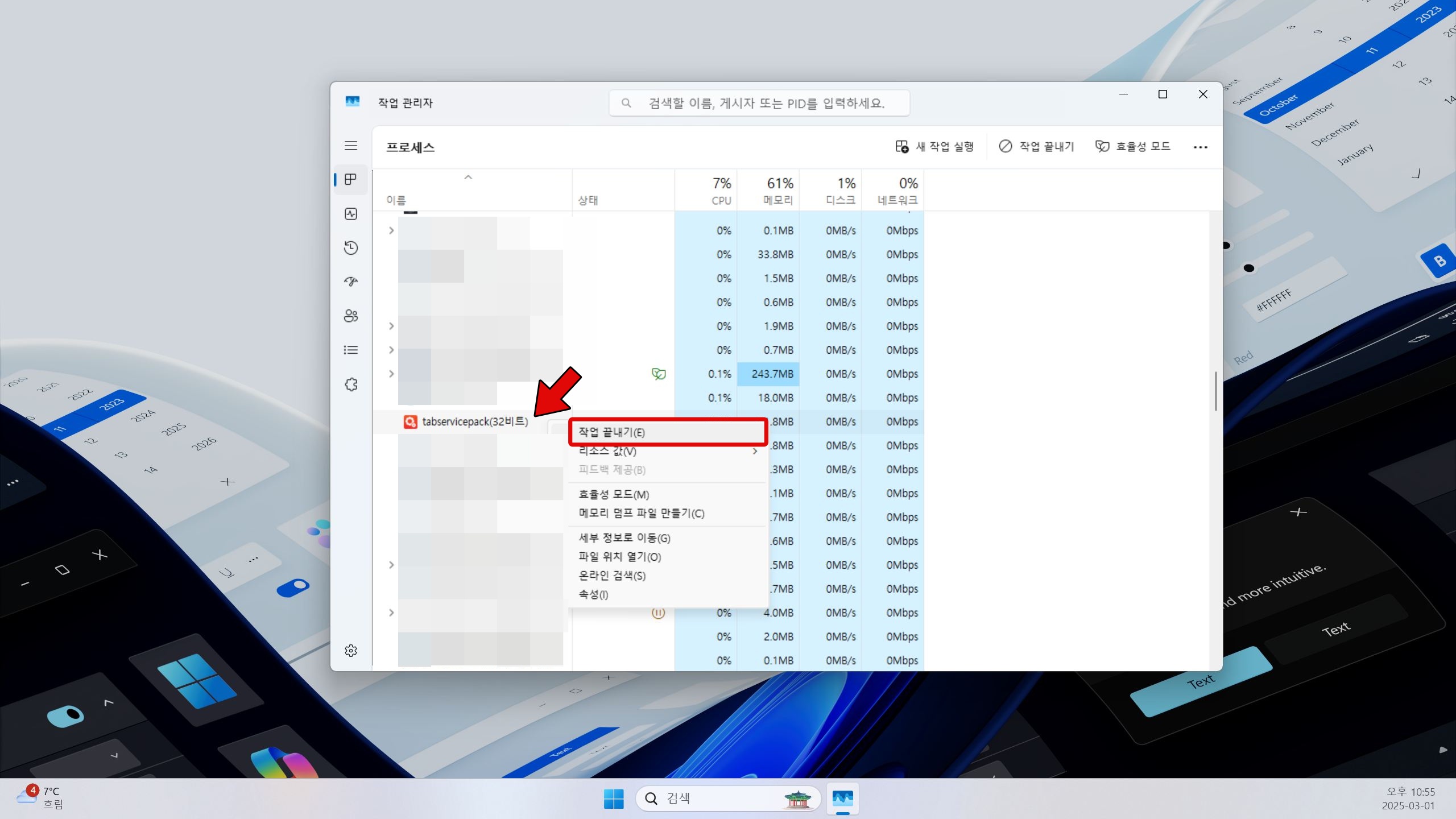The image size is (1456, 819).
Task: Open the Users page icon
Action: tap(351, 316)
